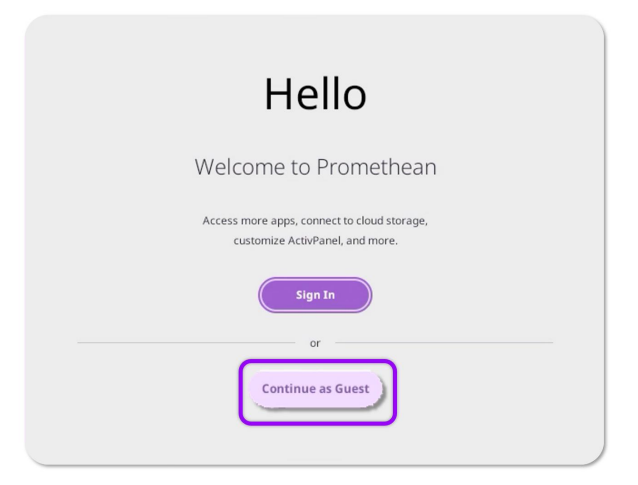Click the 'or' separator text

[315, 343]
